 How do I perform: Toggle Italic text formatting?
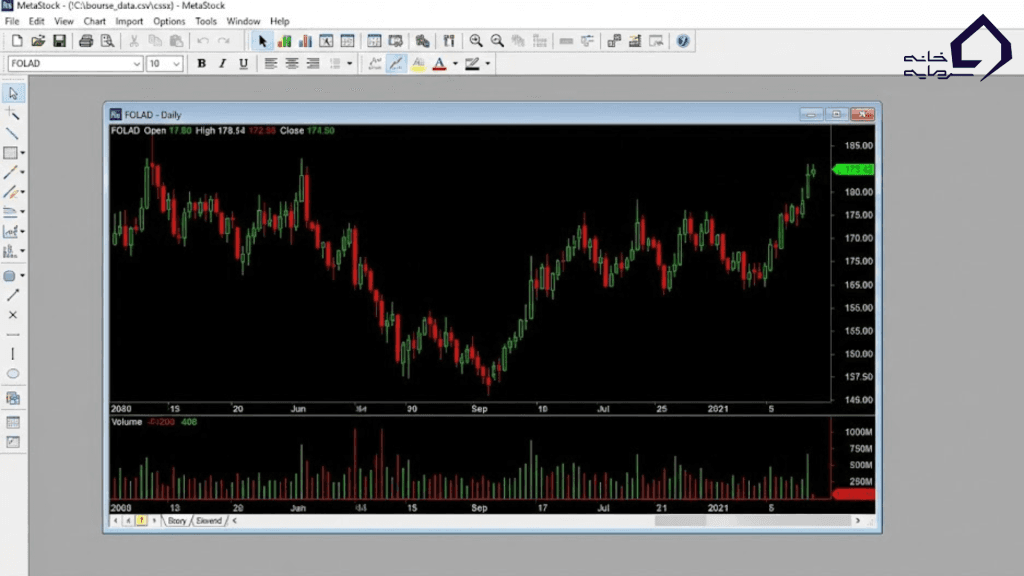pos(221,63)
